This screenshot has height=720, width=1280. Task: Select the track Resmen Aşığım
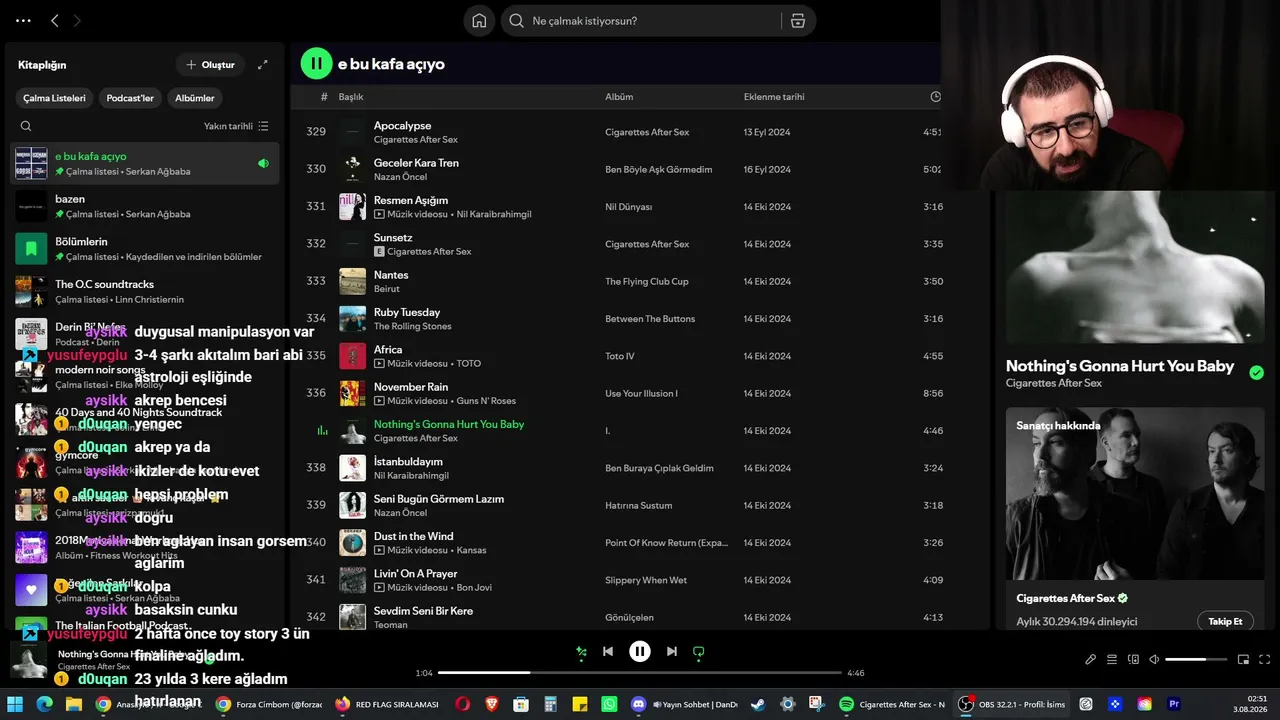[x=411, y=200]
